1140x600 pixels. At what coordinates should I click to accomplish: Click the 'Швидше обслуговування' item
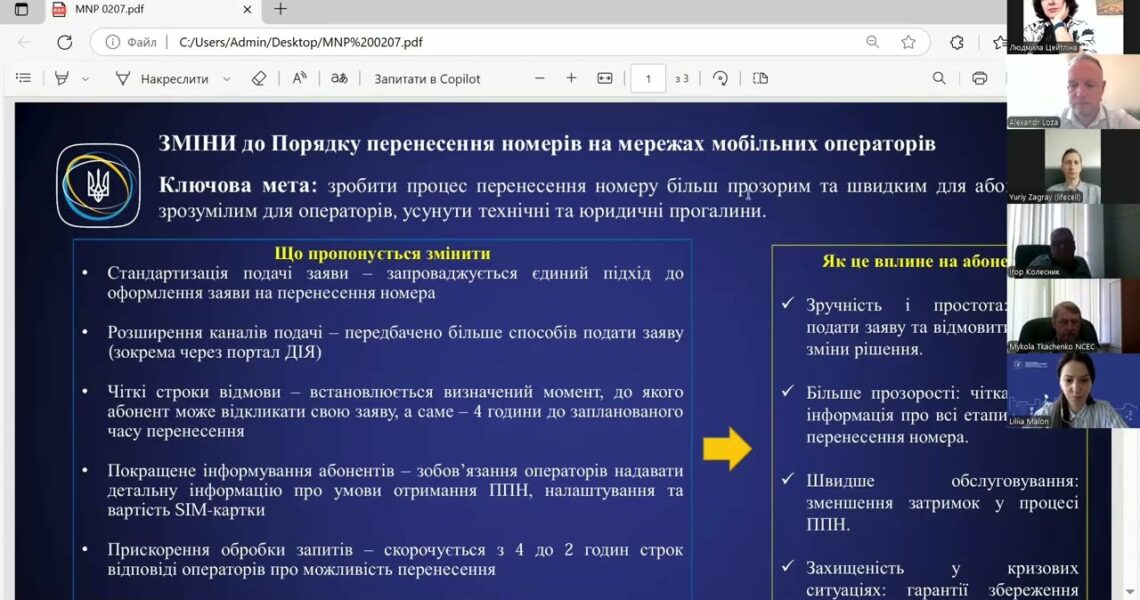942,503
